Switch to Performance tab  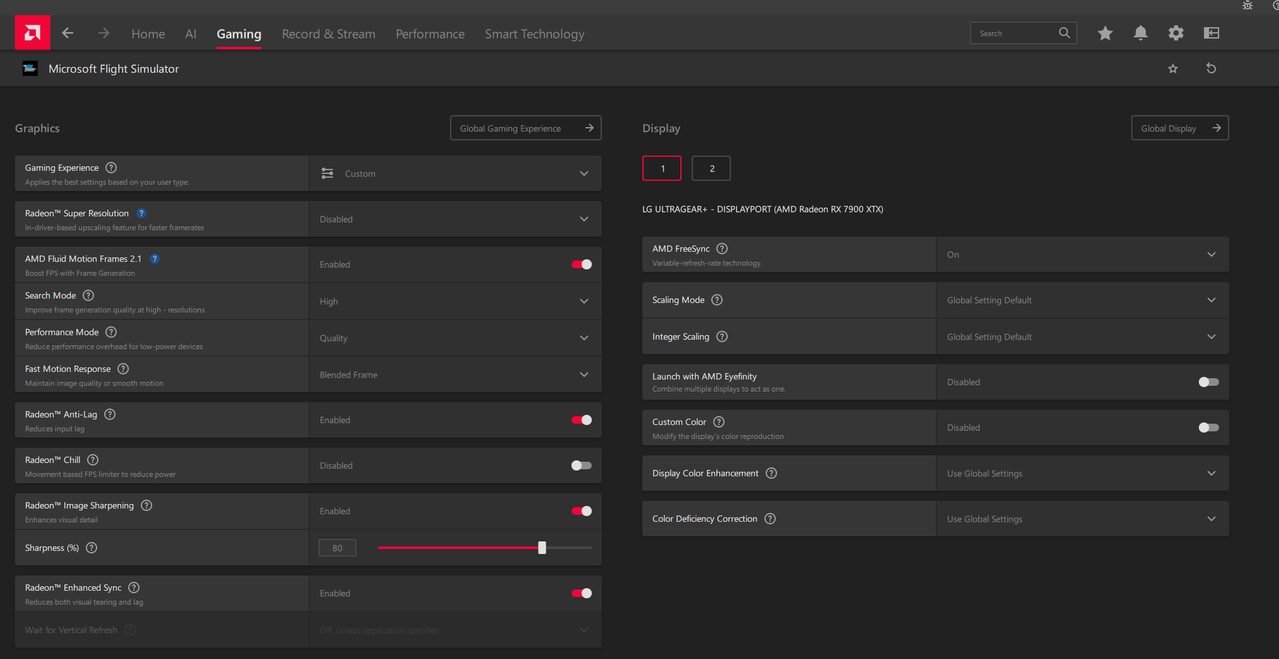[430, 33]
